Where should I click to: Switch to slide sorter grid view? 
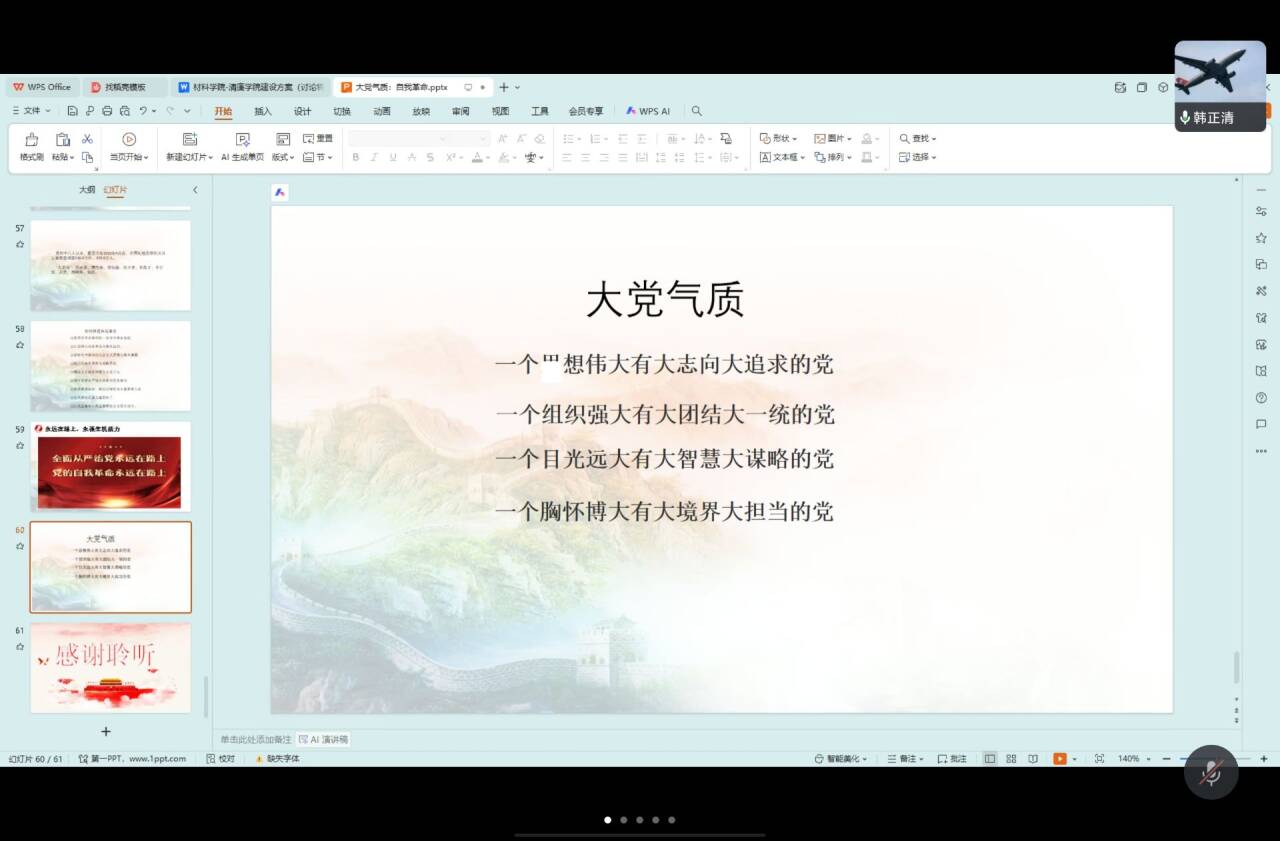point(1011,759)
